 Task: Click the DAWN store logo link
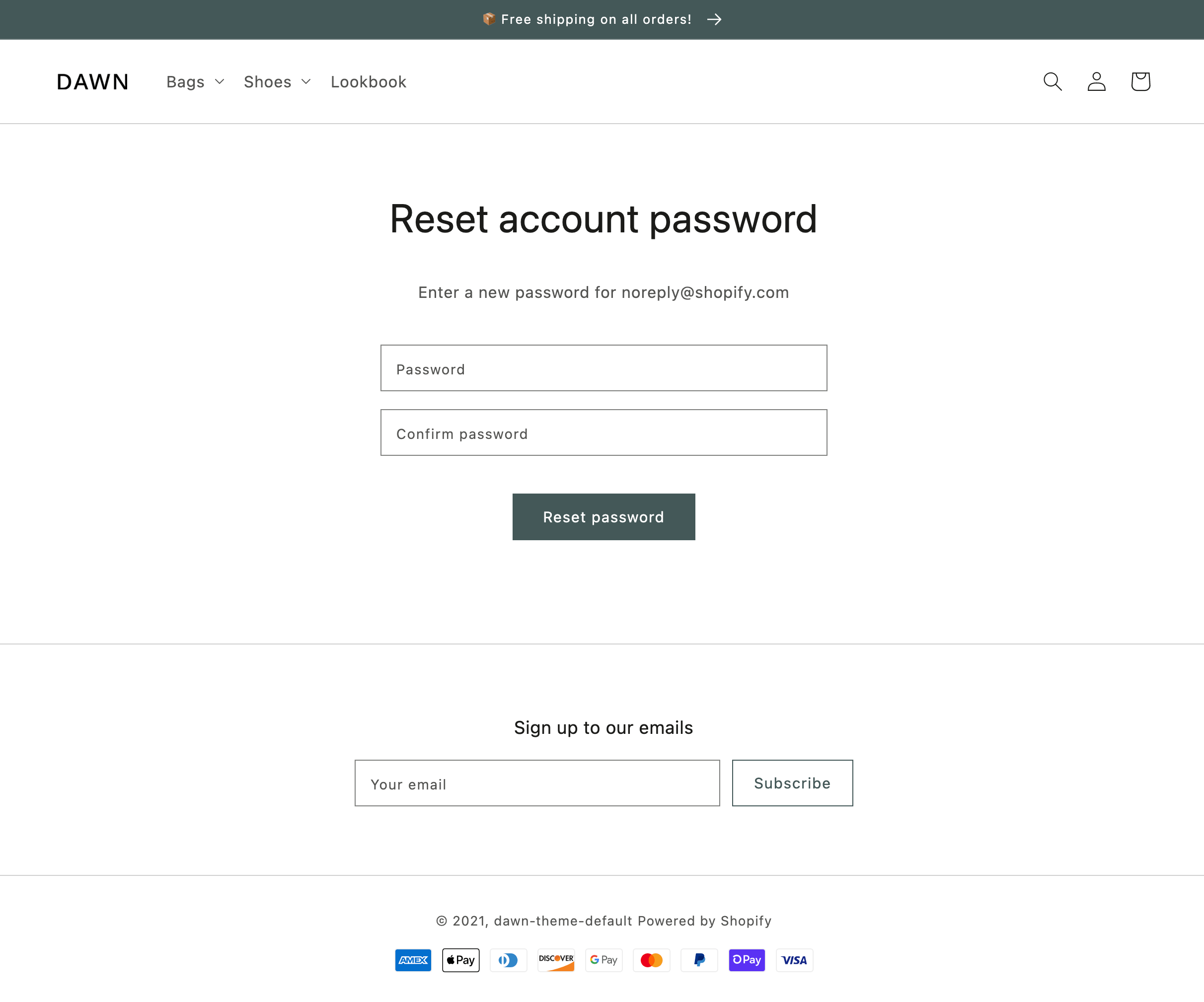pos(93,82)
